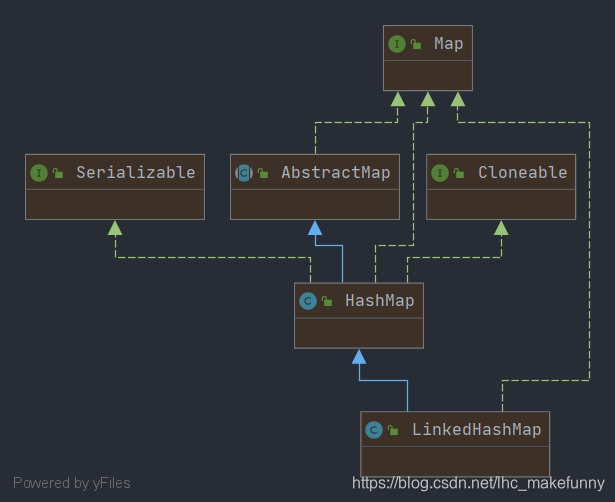The width and height of the screenshot is (615, 502).
Task: Click the public lock icon on HashMap
Action: (327, 301)
